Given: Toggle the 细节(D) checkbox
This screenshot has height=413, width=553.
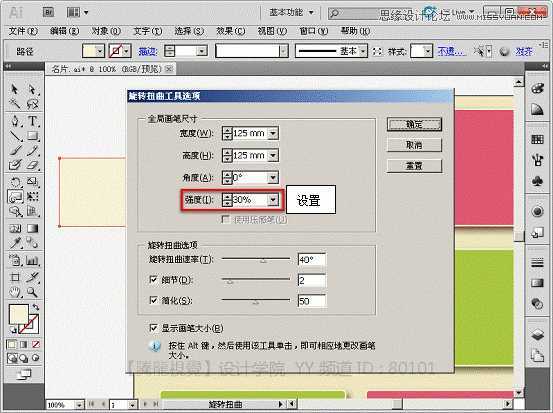Looking at the screenshot, I should tap(153, 279).
